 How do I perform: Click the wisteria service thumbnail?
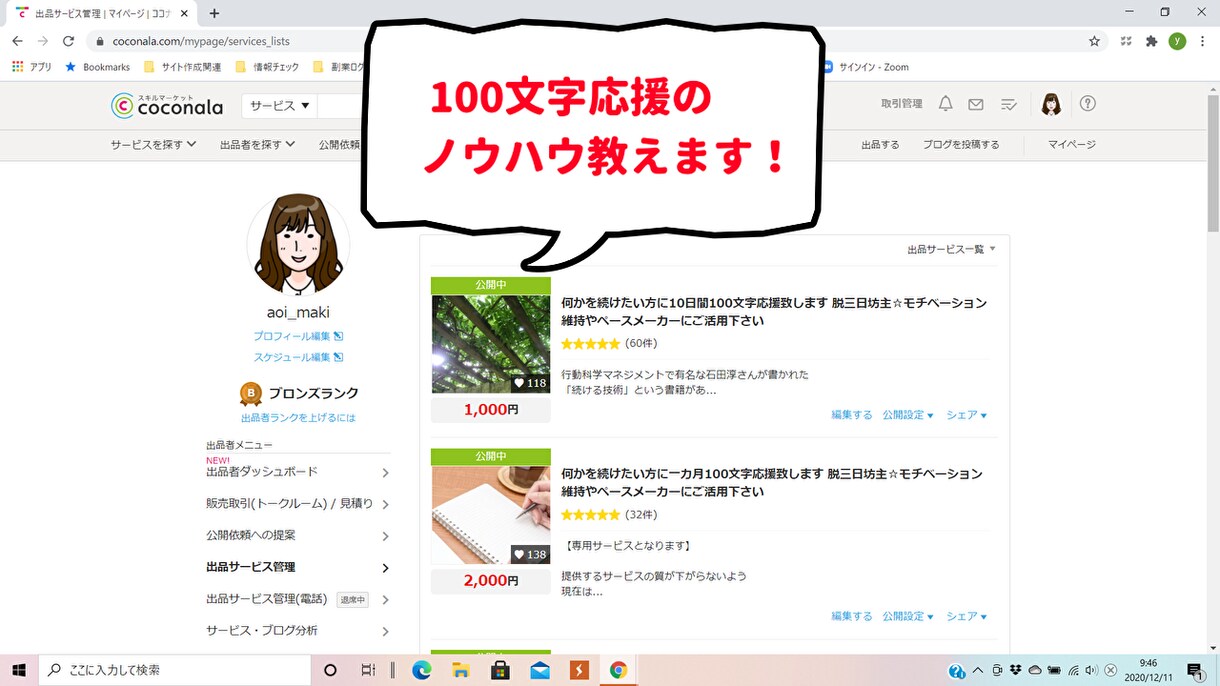(491, 344)
